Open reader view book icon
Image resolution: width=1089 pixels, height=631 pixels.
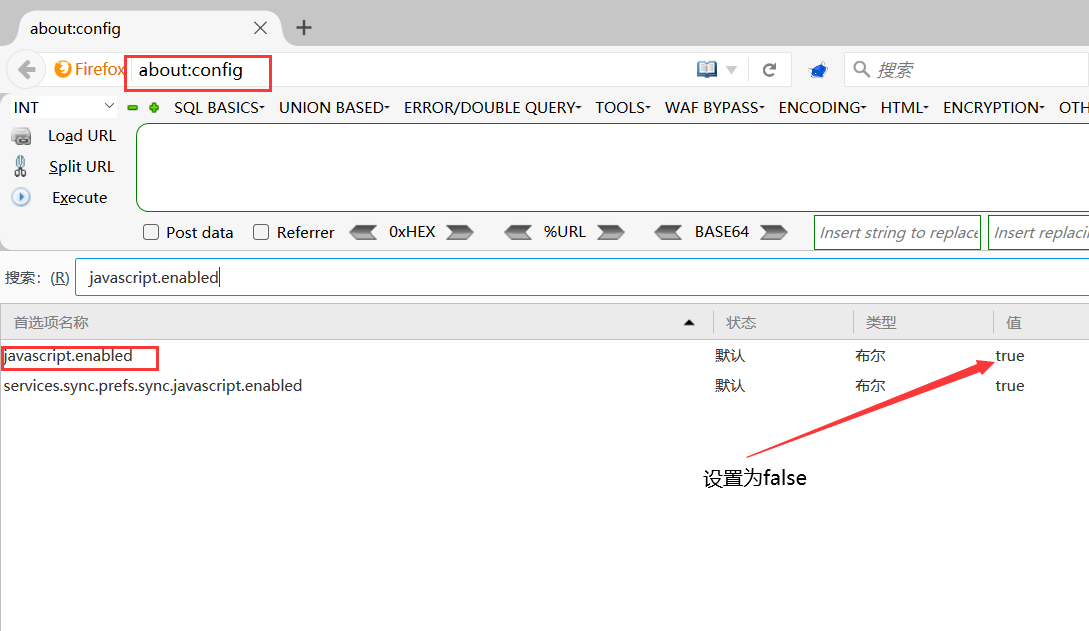point(706,69)
